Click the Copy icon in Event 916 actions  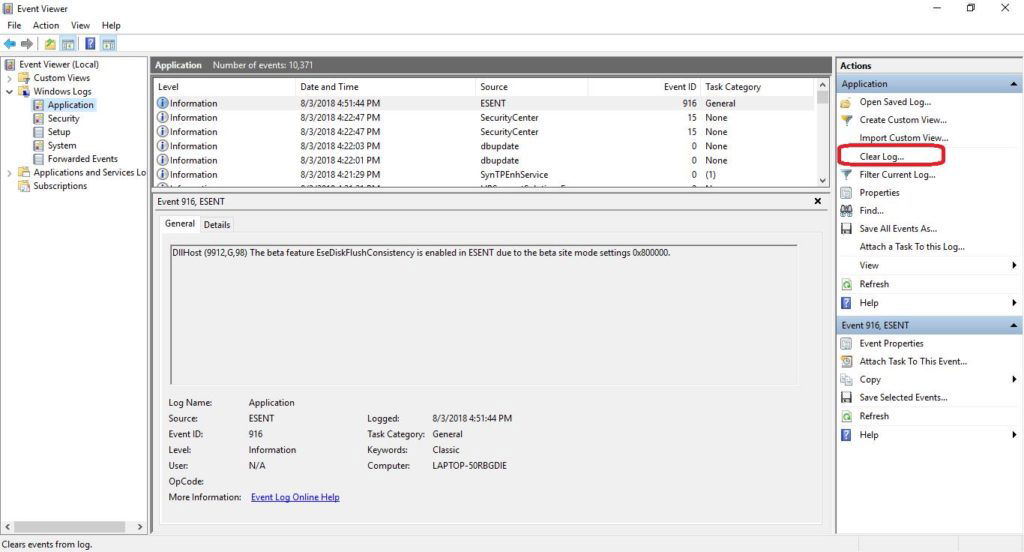coord(846,380)
